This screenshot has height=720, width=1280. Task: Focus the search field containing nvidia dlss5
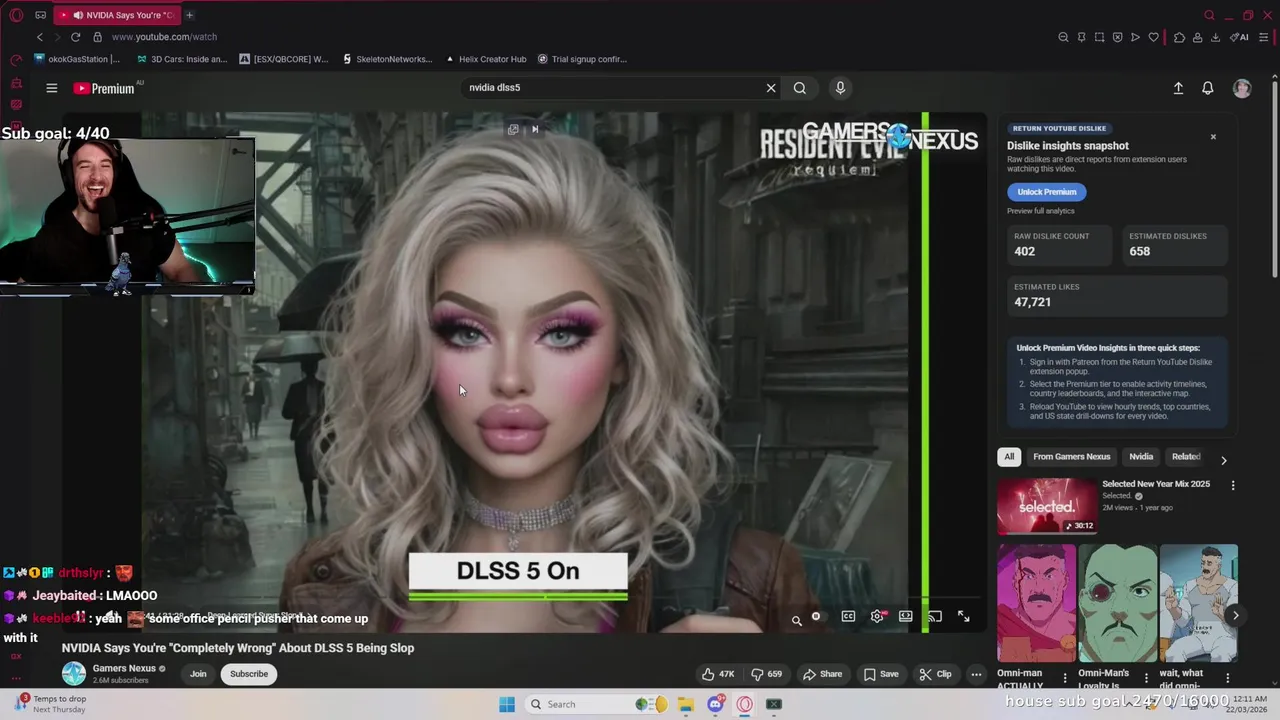pyautogui.click(x=610, y=88)
